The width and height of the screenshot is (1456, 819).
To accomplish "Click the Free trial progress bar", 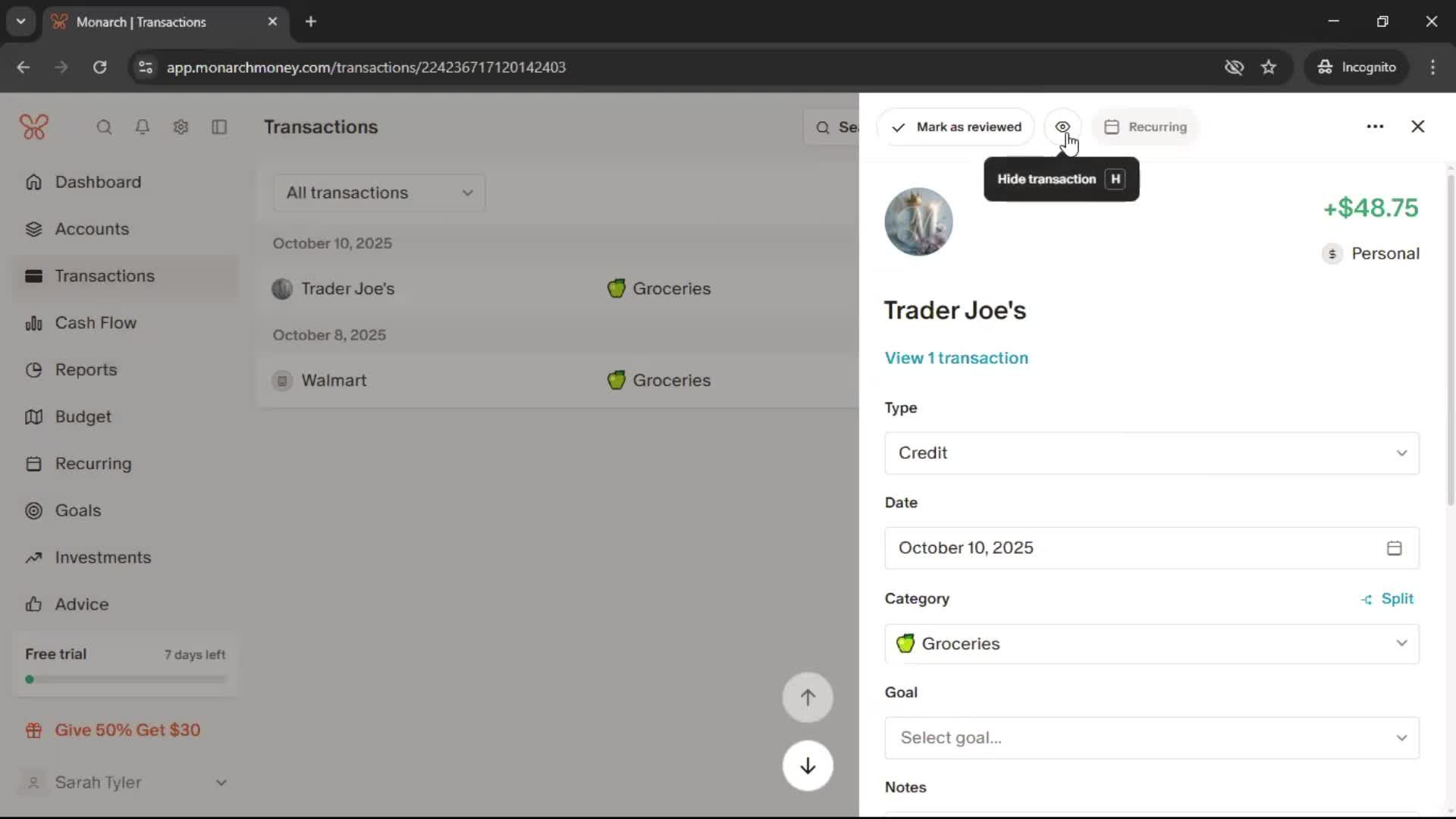I will click(125, 679).
